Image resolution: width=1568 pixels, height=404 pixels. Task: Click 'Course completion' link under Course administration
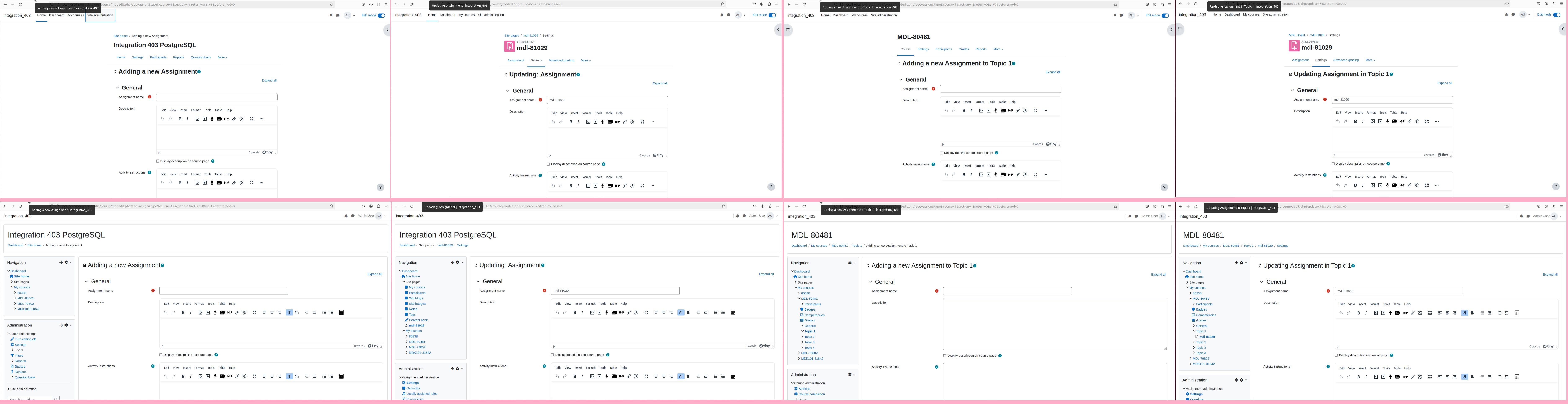pos(811,394)
